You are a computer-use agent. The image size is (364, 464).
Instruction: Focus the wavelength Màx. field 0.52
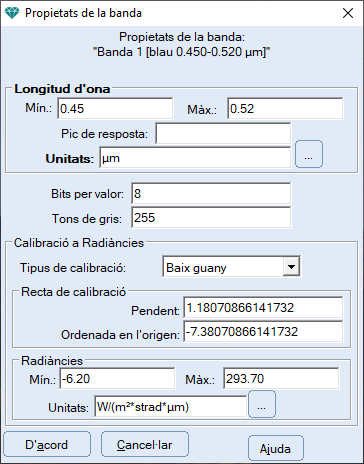pos(285,108)
